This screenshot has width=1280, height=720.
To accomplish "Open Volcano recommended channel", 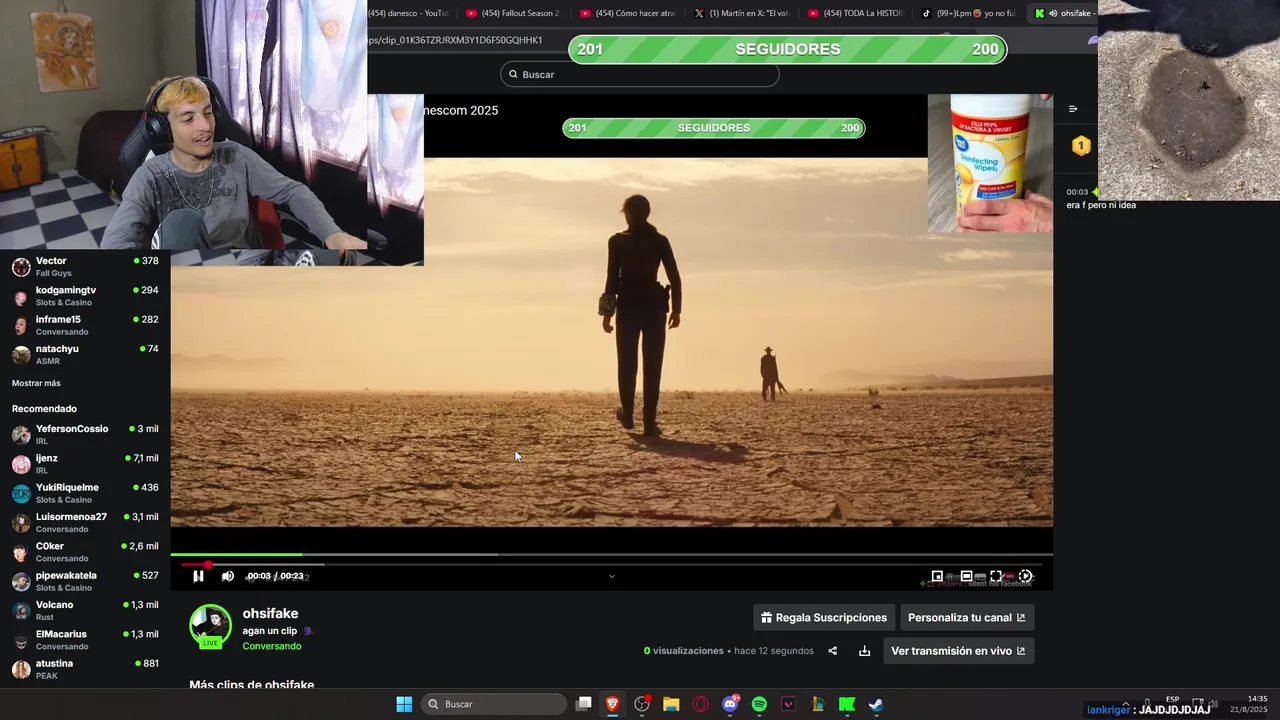I will pos(85,610).
